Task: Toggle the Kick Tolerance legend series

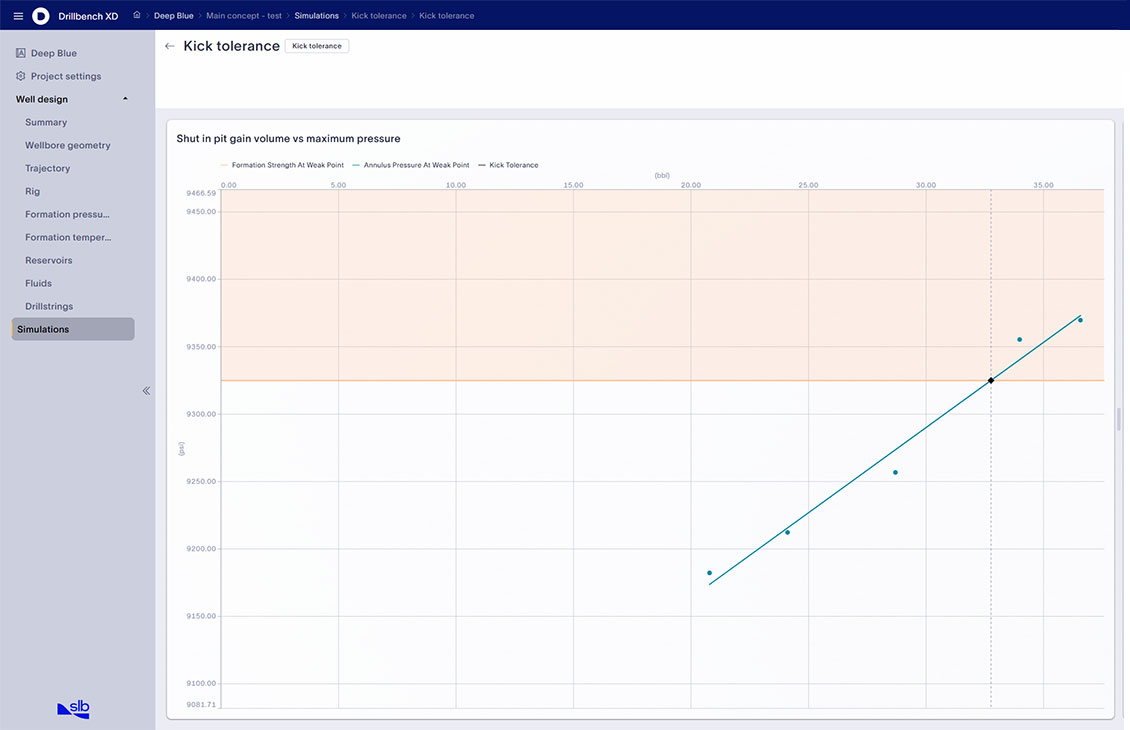Action: pyautogui.click(x=512, y=165)
